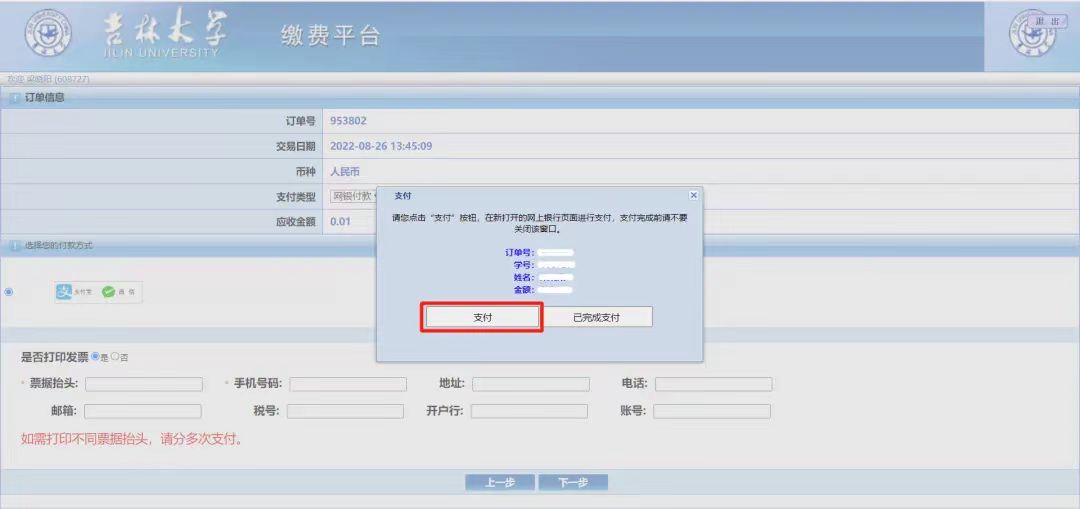Choose 是 for printing the invoice
The image size is (1080, 509).
(96, 356)
